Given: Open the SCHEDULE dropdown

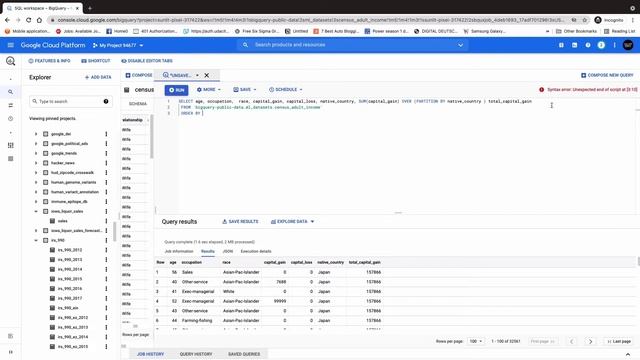Looking at the screenshot, I should coord(286,89).
